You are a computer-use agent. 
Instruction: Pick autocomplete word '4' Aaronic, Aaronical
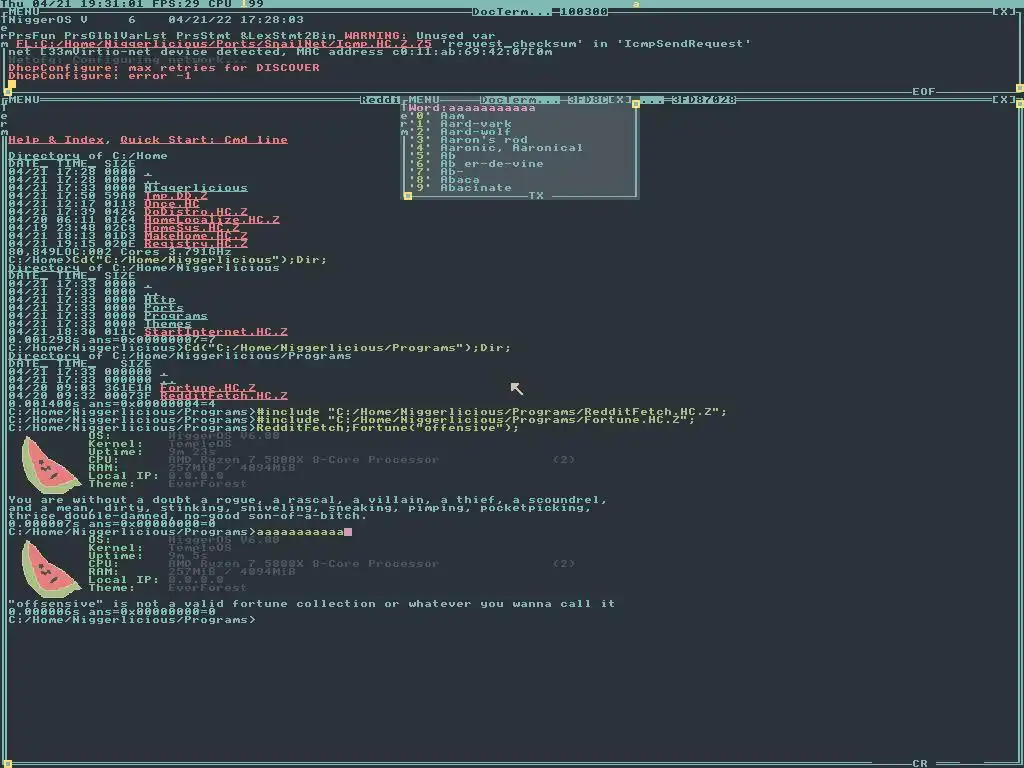point(496,148)
